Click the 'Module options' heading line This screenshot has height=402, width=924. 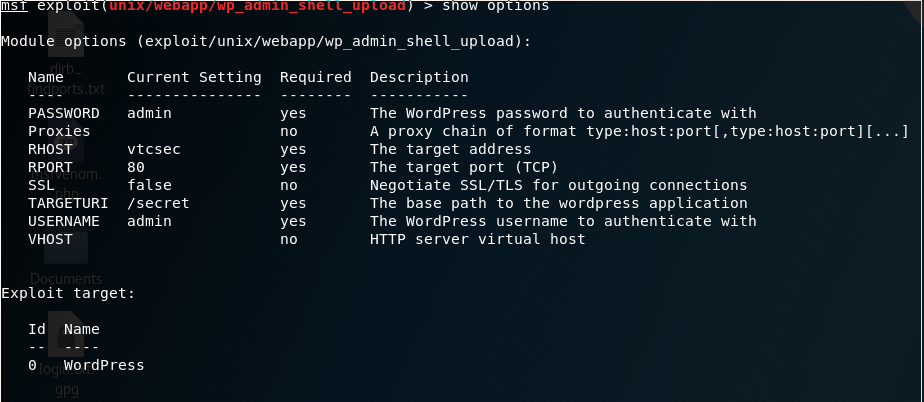(x=266, y=42)
